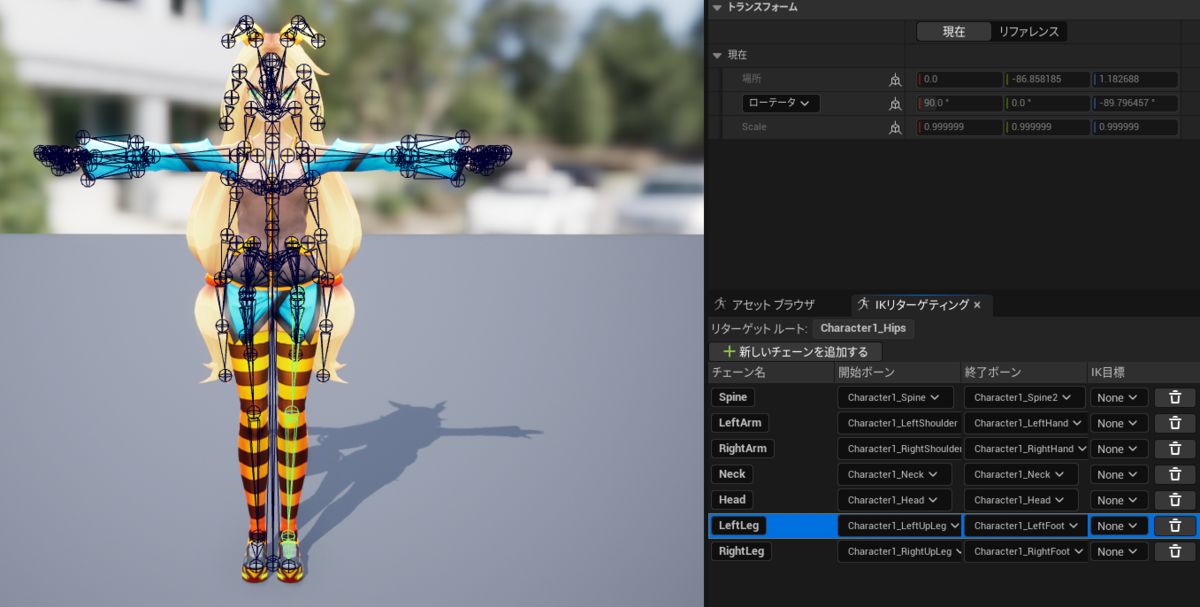
Task: Open LeftLeg end bone Character1_LeftFoot dropdown
Action: [x=1026, y=525]
